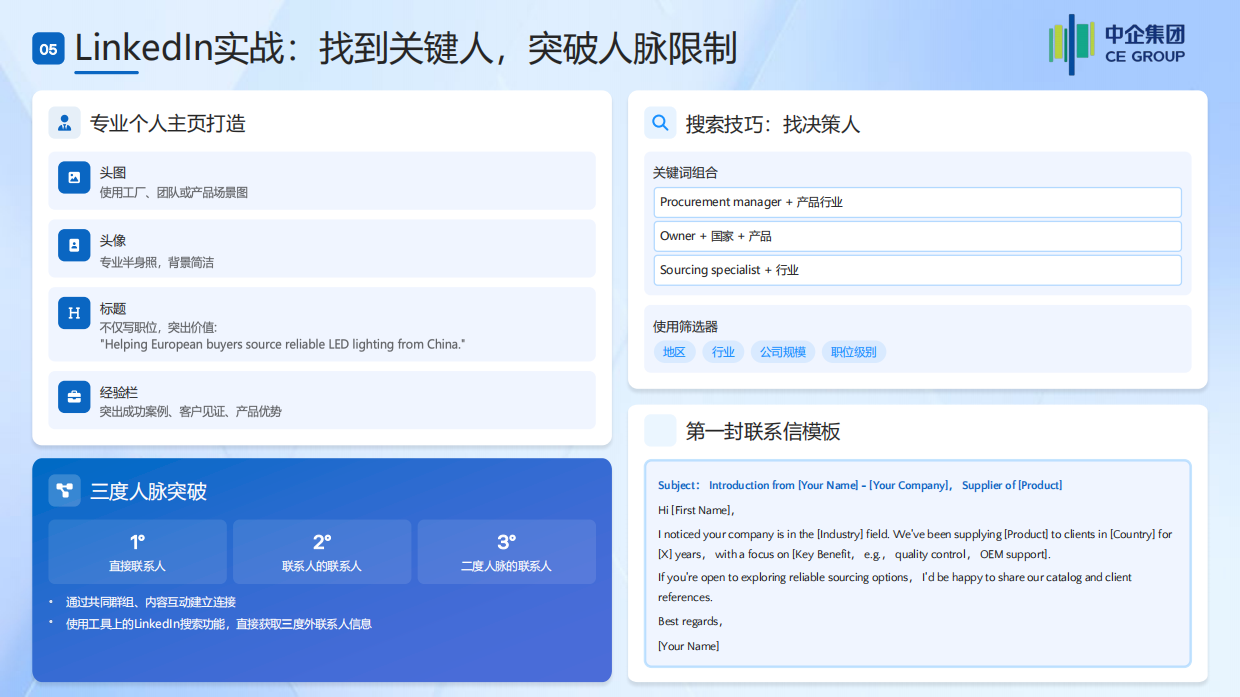Click the 2° connections progress card
The image size is (1240, 697).
pyautogui.click(x=321, y=551)
